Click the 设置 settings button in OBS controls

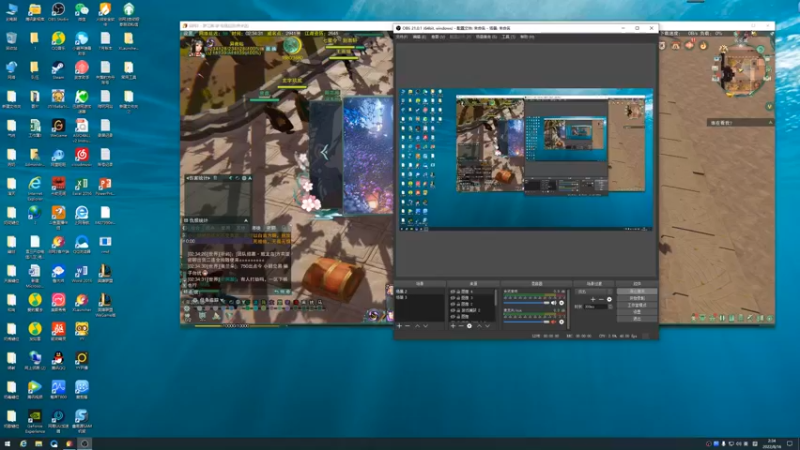637,312
